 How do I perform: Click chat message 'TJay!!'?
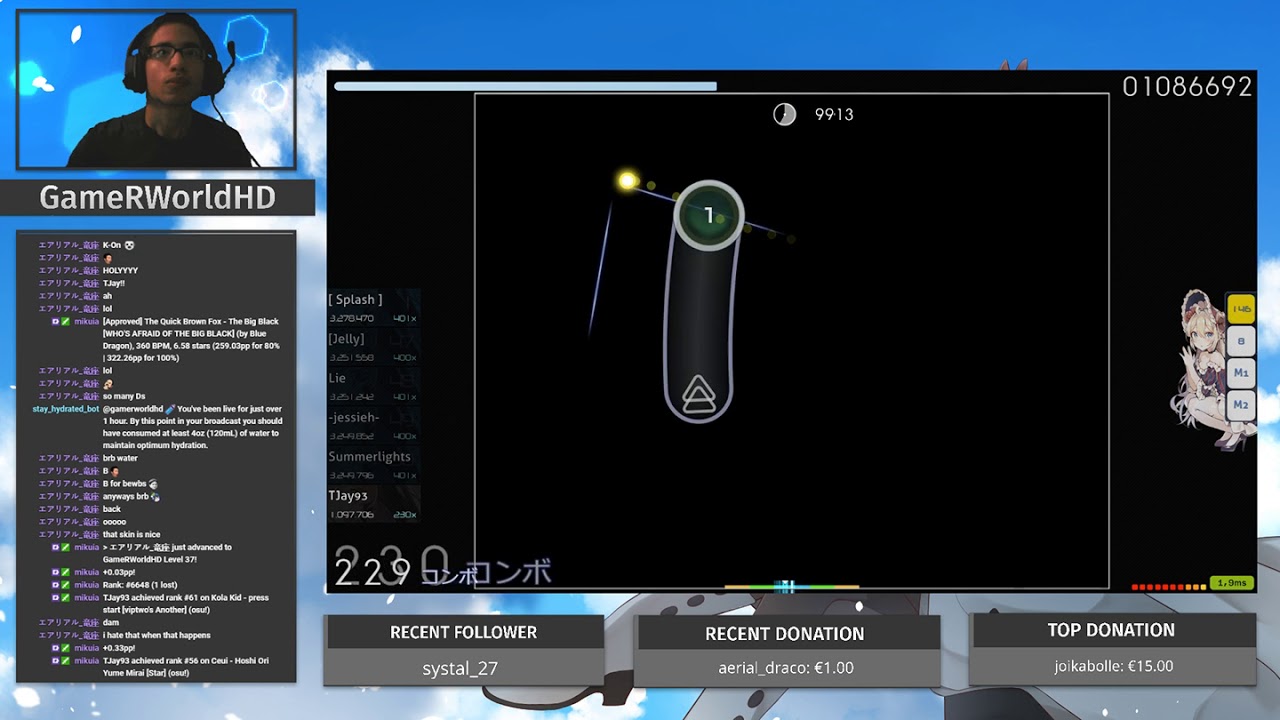(114, 283)
